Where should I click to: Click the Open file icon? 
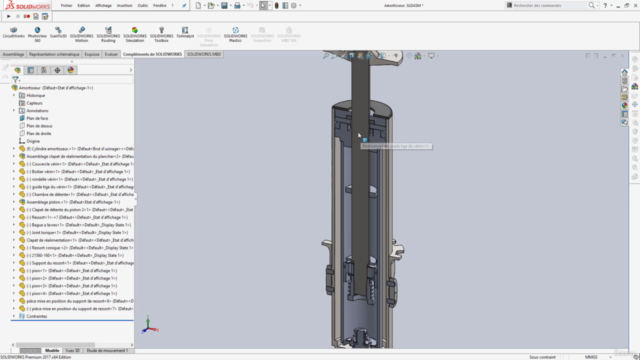pos(211,5)
